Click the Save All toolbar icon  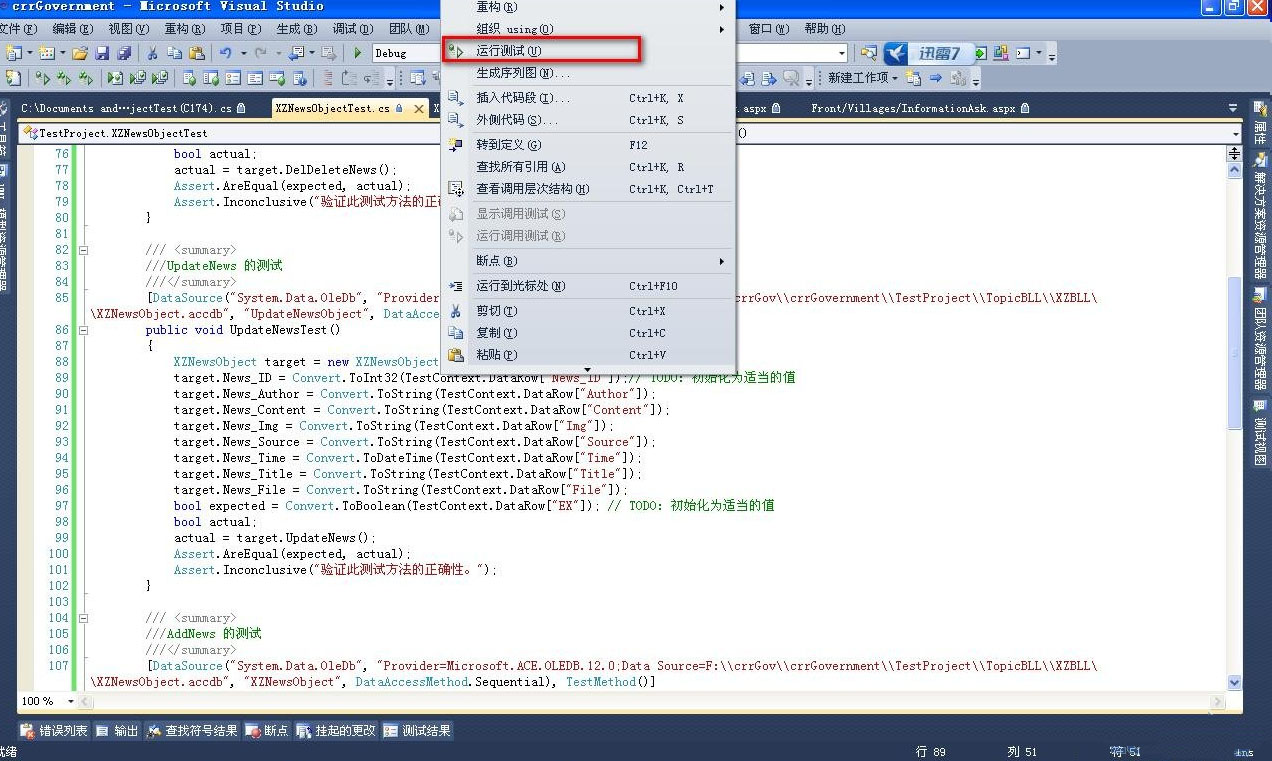(x=124, y=53)
